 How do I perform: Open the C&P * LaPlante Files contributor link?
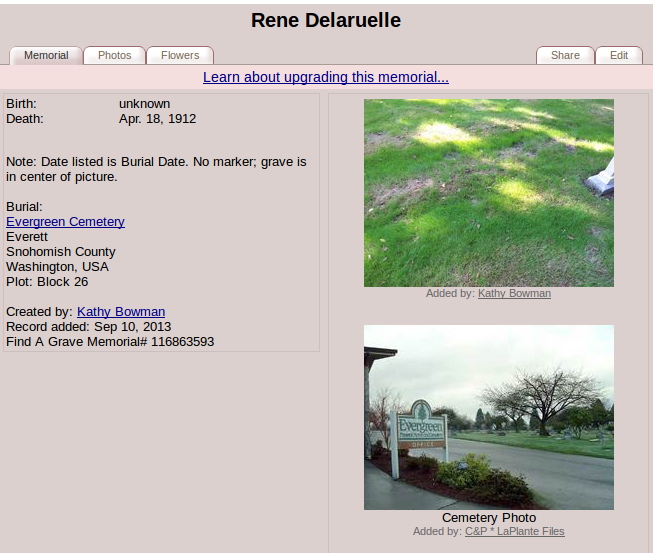coord(514,532)
